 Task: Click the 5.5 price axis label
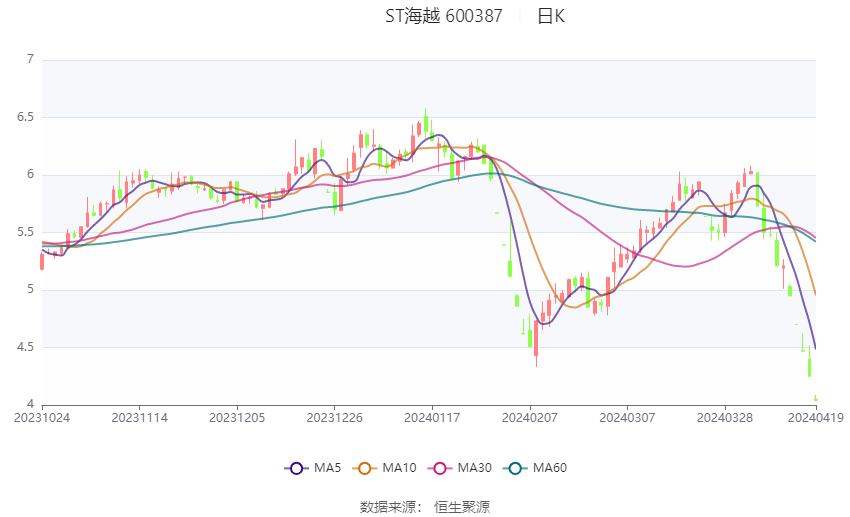click(x=24, y=232)
